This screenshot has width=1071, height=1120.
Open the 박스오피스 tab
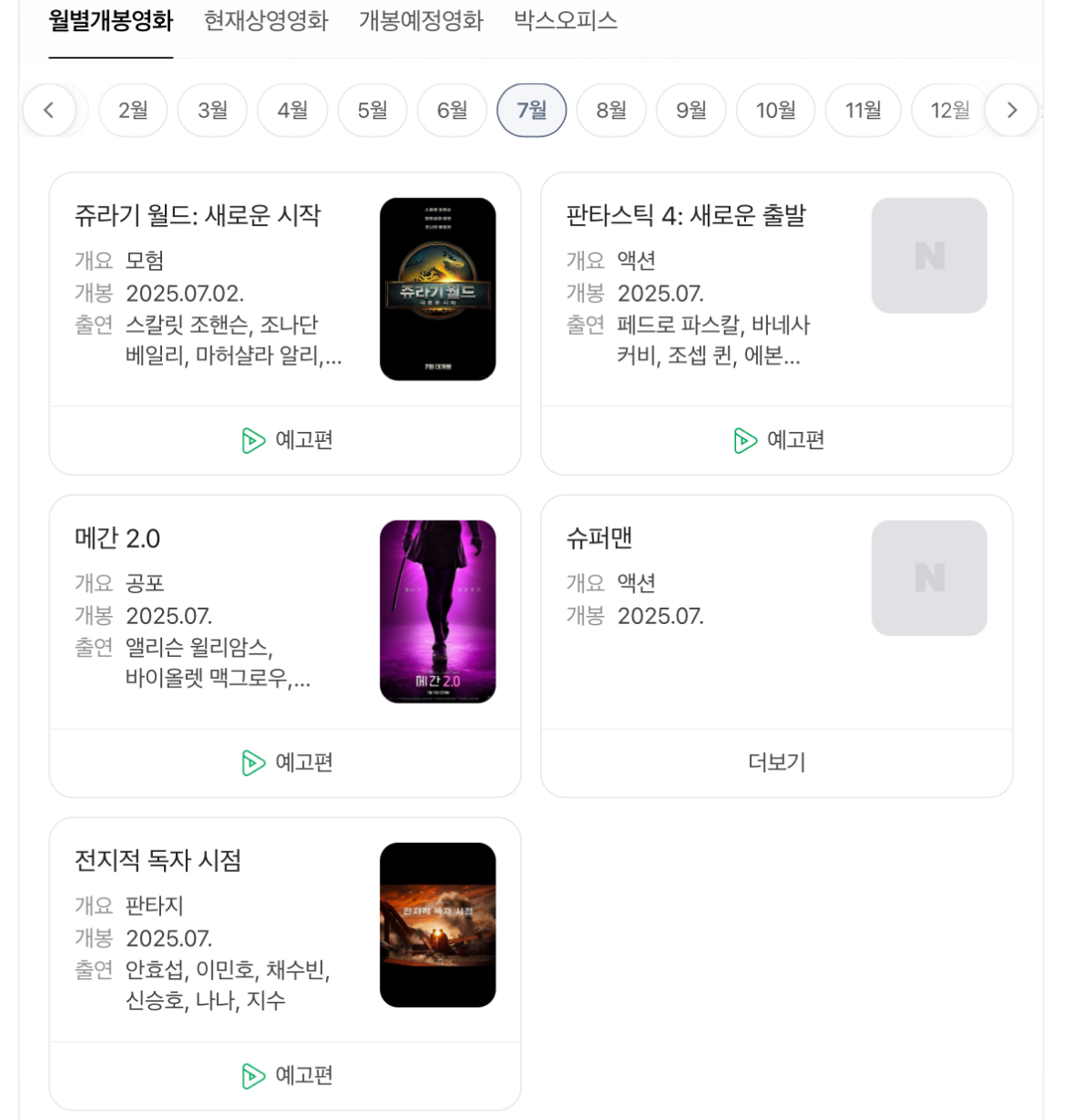point(566,21)
